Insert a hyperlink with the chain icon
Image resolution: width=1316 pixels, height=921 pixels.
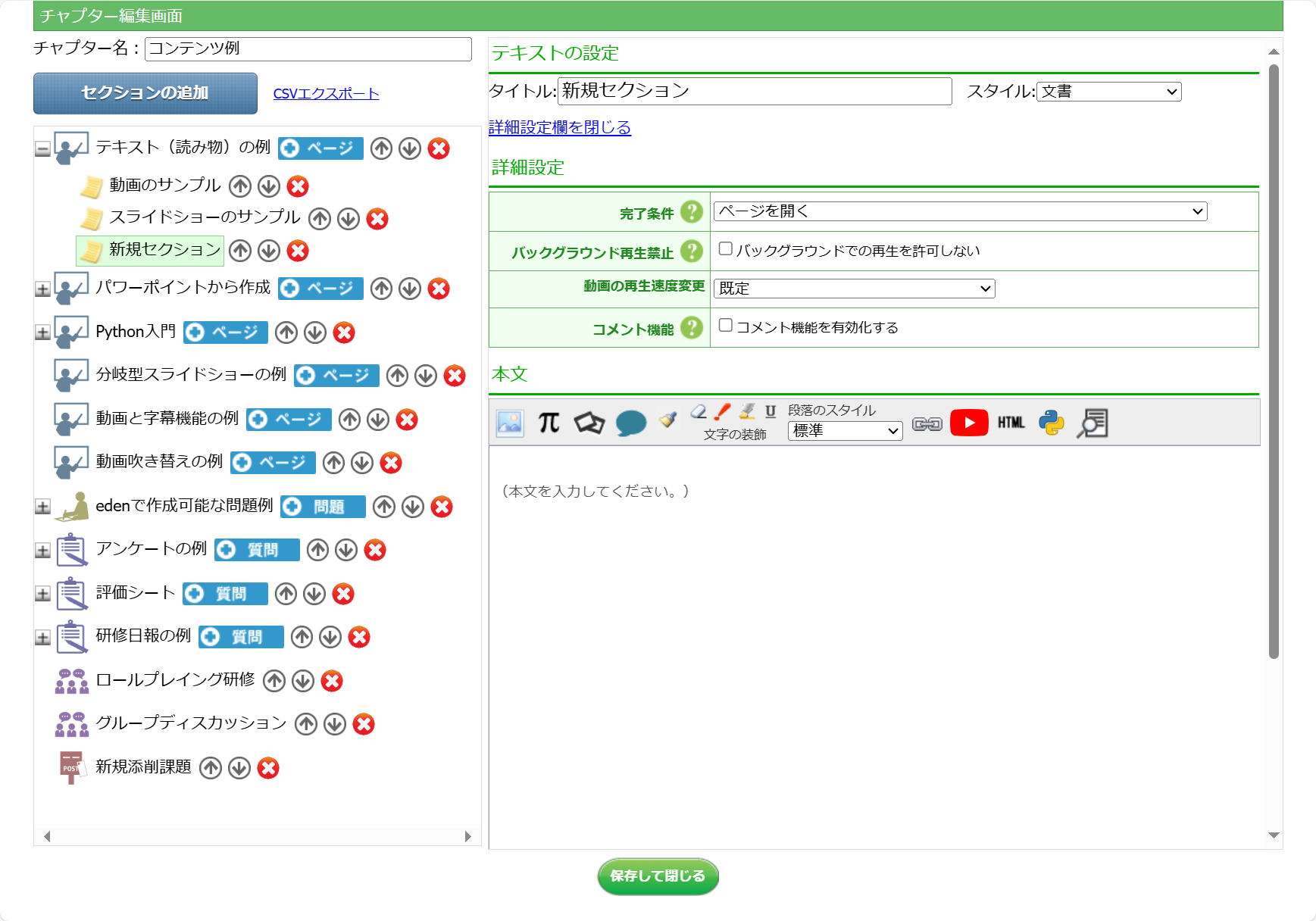pyautogui.click(x=927, y=423)
